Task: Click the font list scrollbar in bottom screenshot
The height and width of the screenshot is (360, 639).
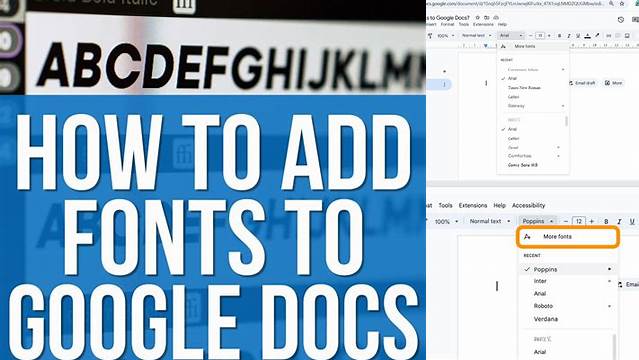Action: tap(614, 346)
